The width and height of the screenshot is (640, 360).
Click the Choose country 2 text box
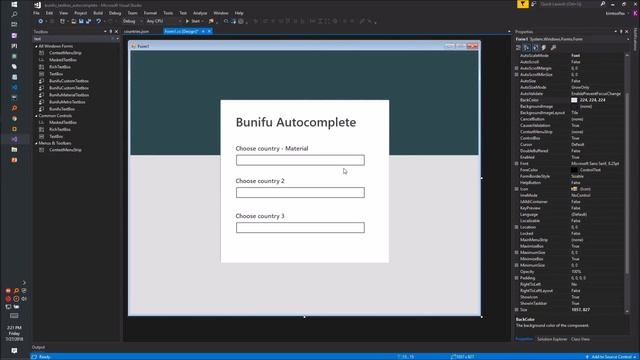[x=300, y=192]
